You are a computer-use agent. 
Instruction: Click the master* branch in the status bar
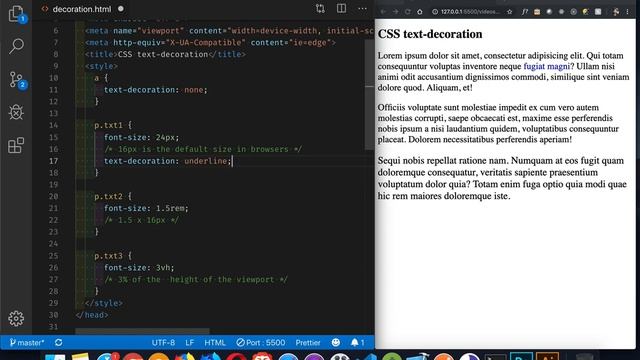(27, 342)
